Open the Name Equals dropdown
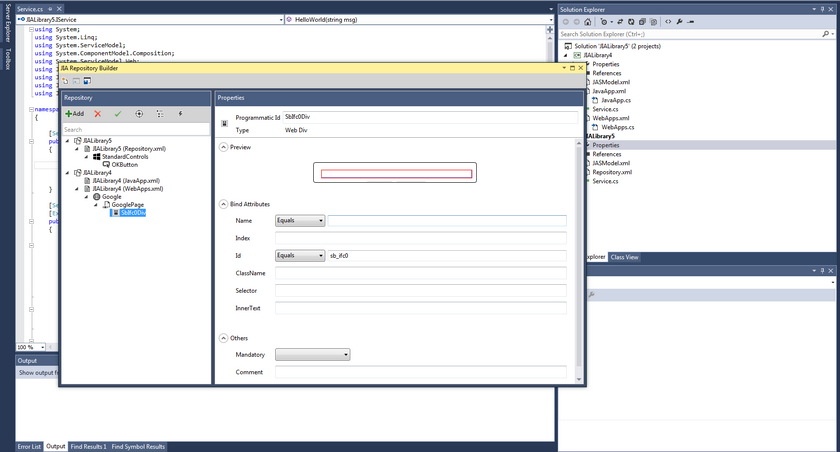This screenshot has width=840, height=452. 300,221
